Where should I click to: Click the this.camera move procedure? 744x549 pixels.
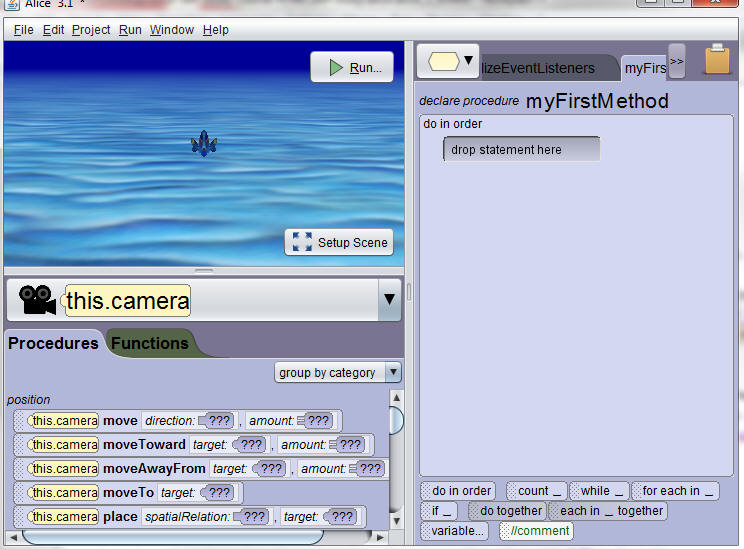177,420
